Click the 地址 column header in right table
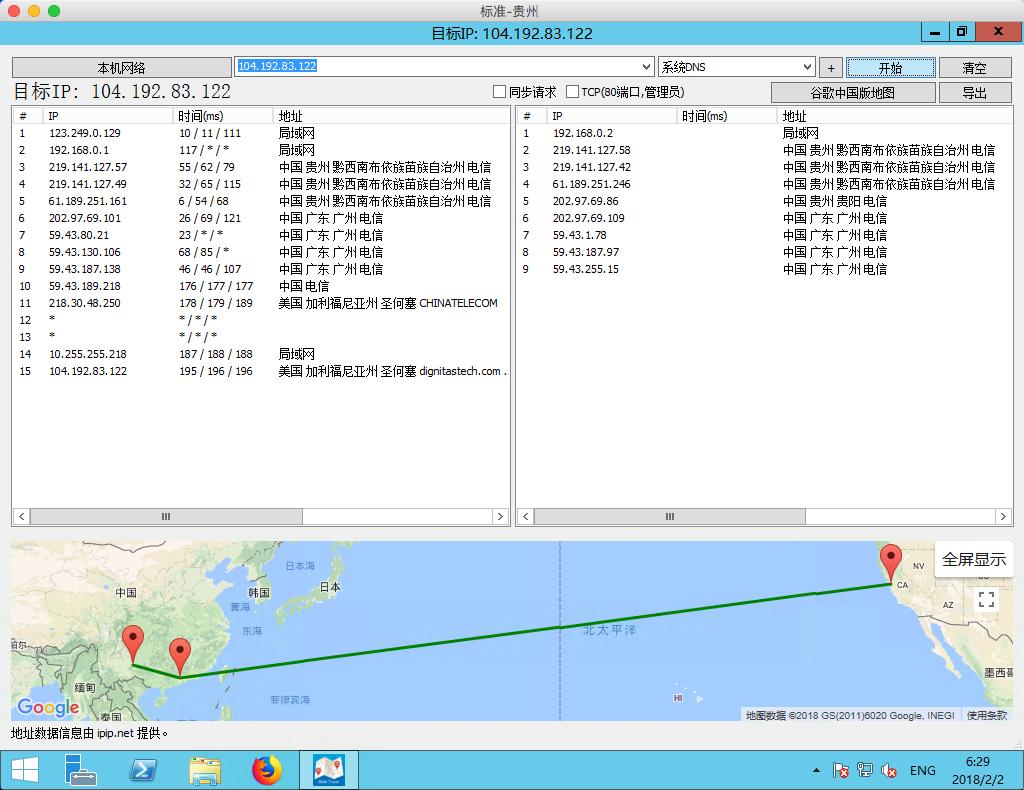Viewport: 1024px width, 790px height. coord(795,116)
